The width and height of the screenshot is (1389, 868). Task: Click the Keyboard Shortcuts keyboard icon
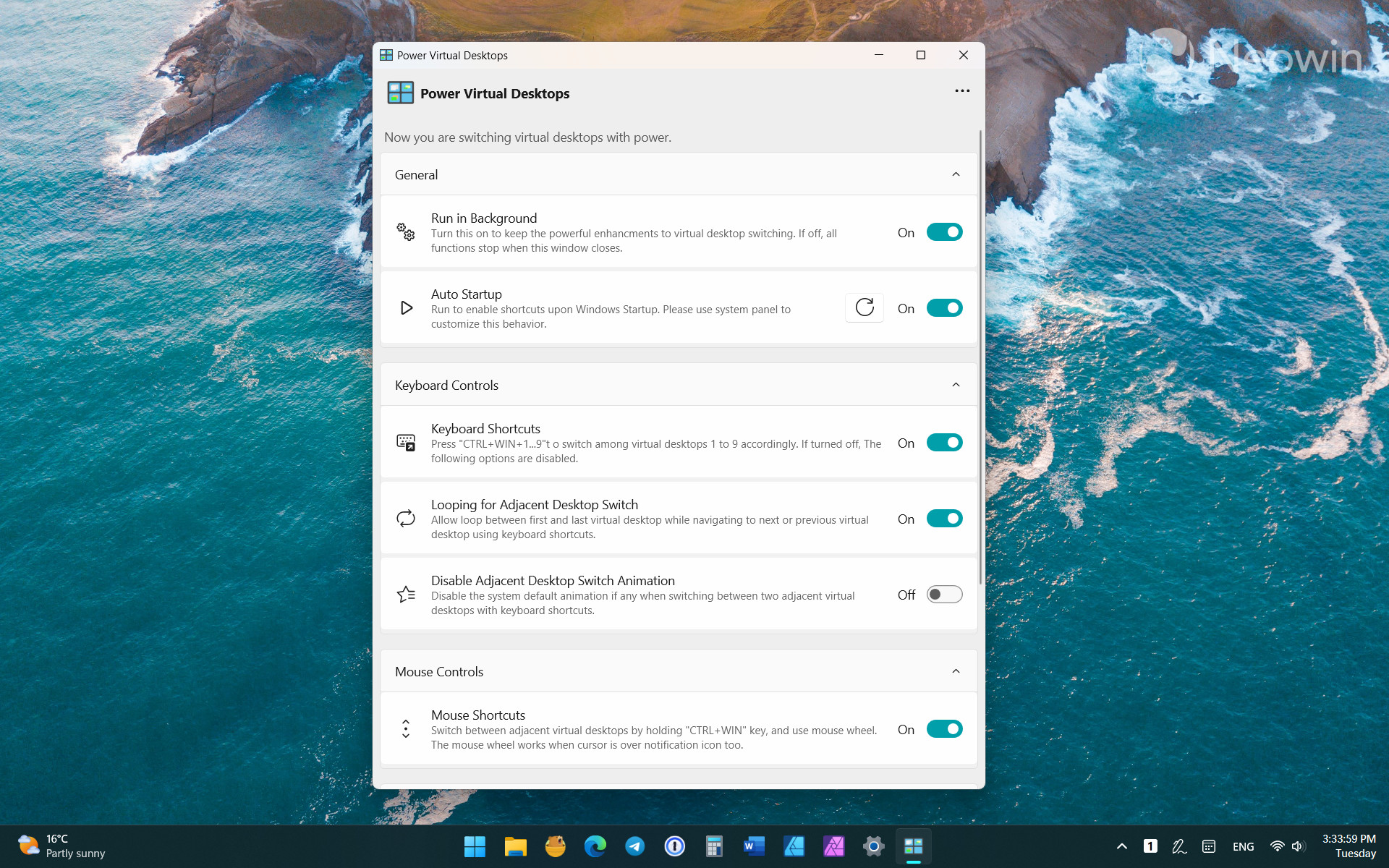click(x=406, y=443)
